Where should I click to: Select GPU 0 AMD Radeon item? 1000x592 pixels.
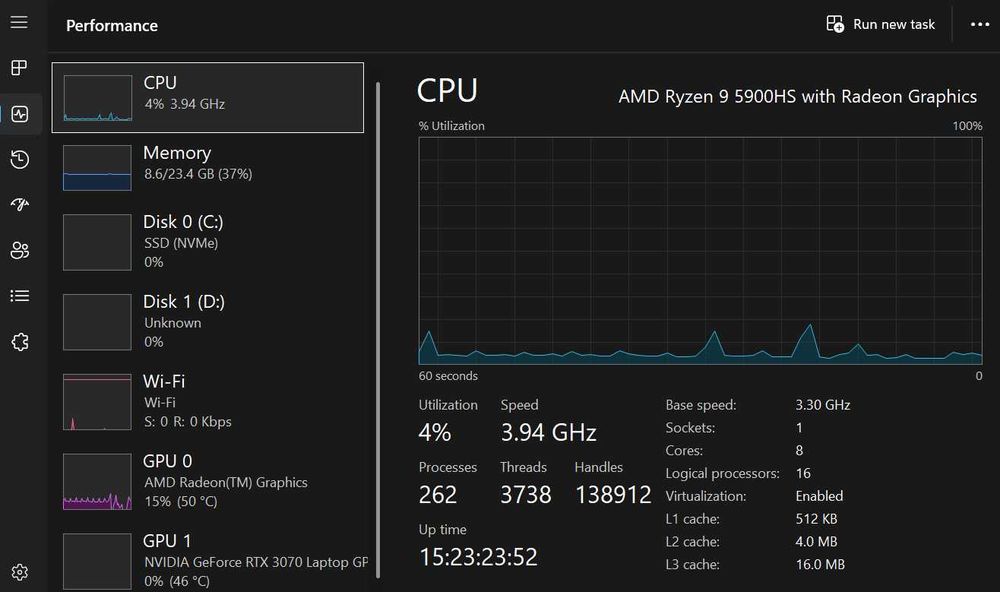(x=208, y=481)
